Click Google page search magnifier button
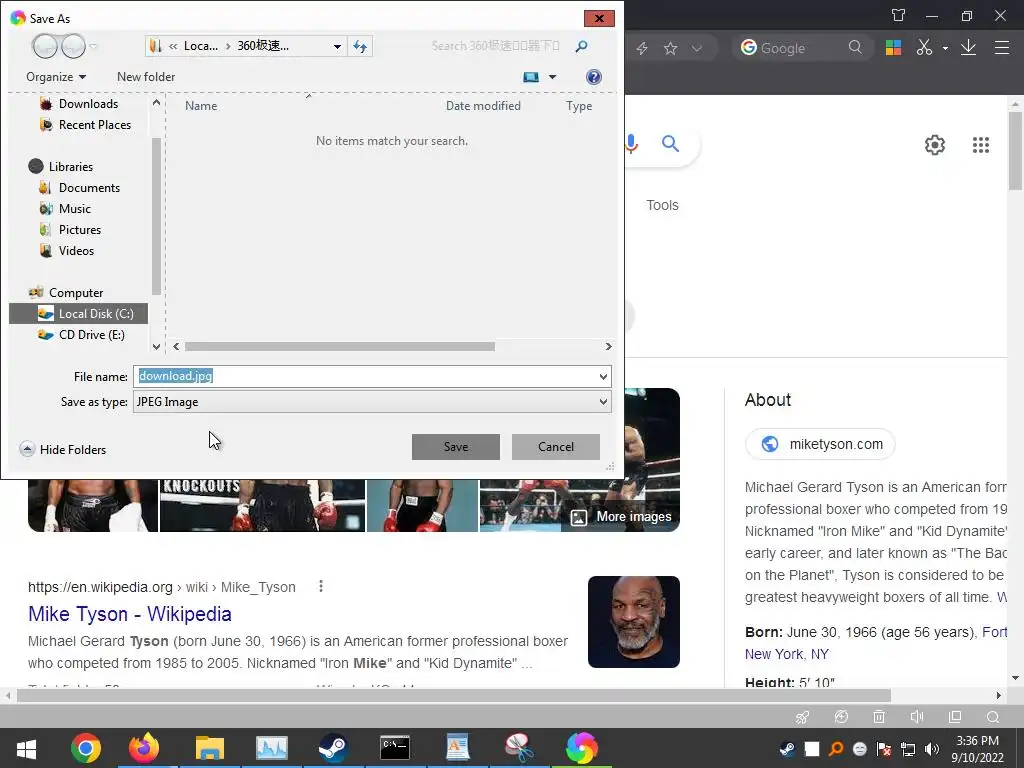The image size is (1024, 768). coord(670,144)
